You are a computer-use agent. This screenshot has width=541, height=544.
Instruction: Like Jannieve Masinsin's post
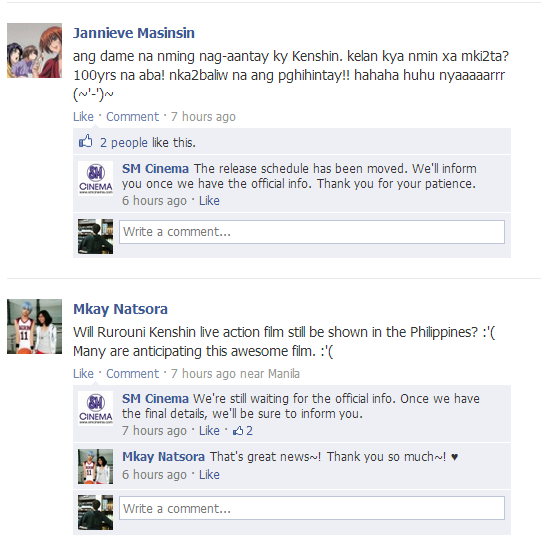83,117
